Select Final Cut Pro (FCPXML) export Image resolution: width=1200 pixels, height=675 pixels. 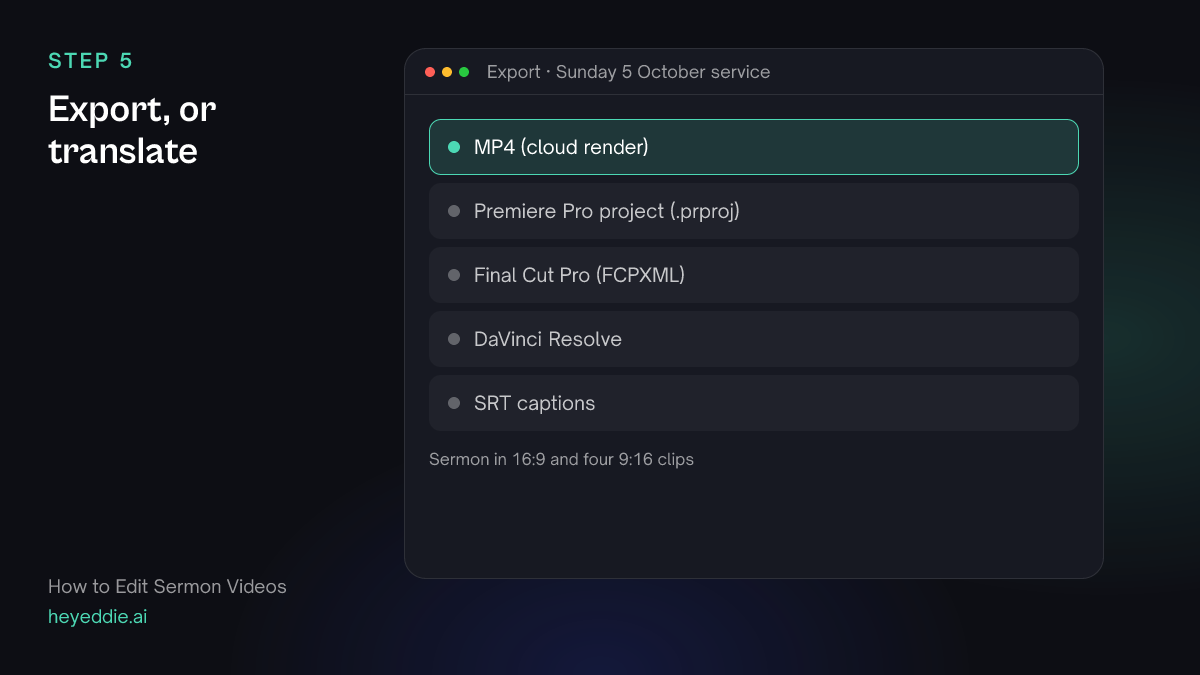[x=754, y=275]
